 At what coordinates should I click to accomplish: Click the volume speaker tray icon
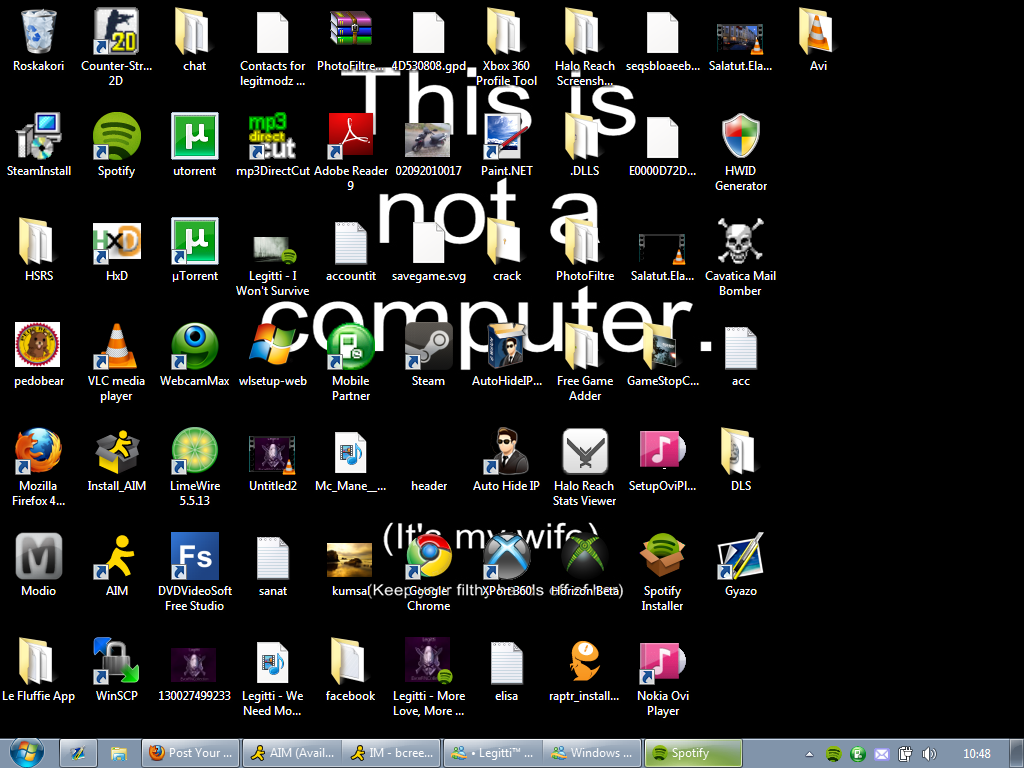pos(928,753)
